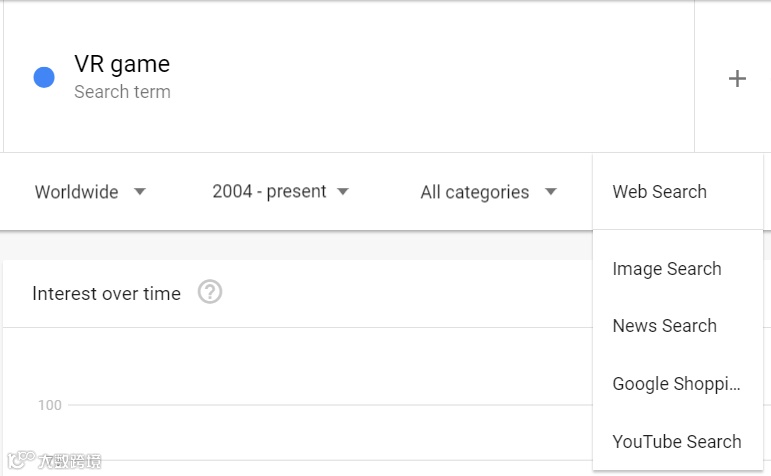771x476 pixels.
Task: Select Web Search from the list
Action: click(x=659, y=192)
